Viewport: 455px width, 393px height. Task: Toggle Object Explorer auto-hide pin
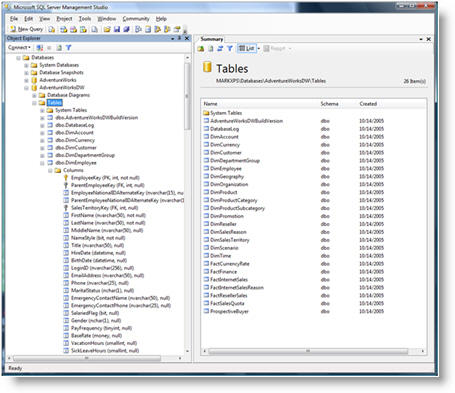(x=179, y=38)
